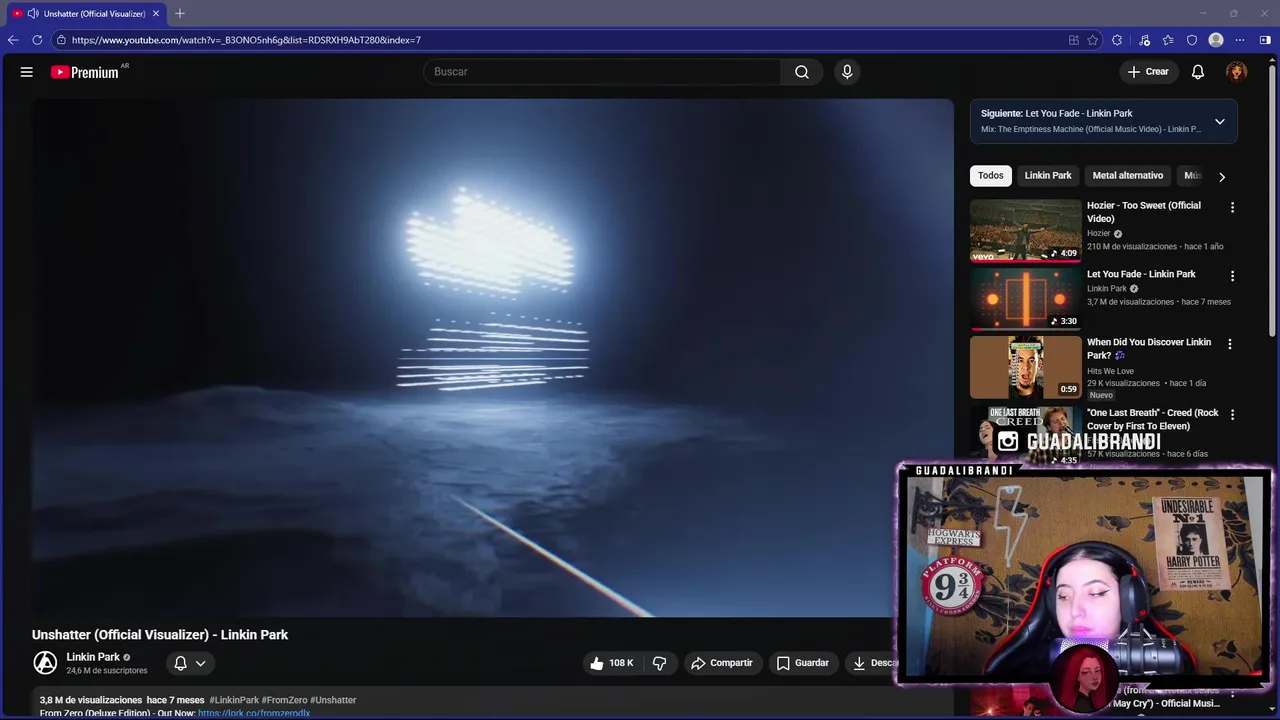Open options for Let You Fade video
Viewport: 1280px width, 720px height.
1232,276
